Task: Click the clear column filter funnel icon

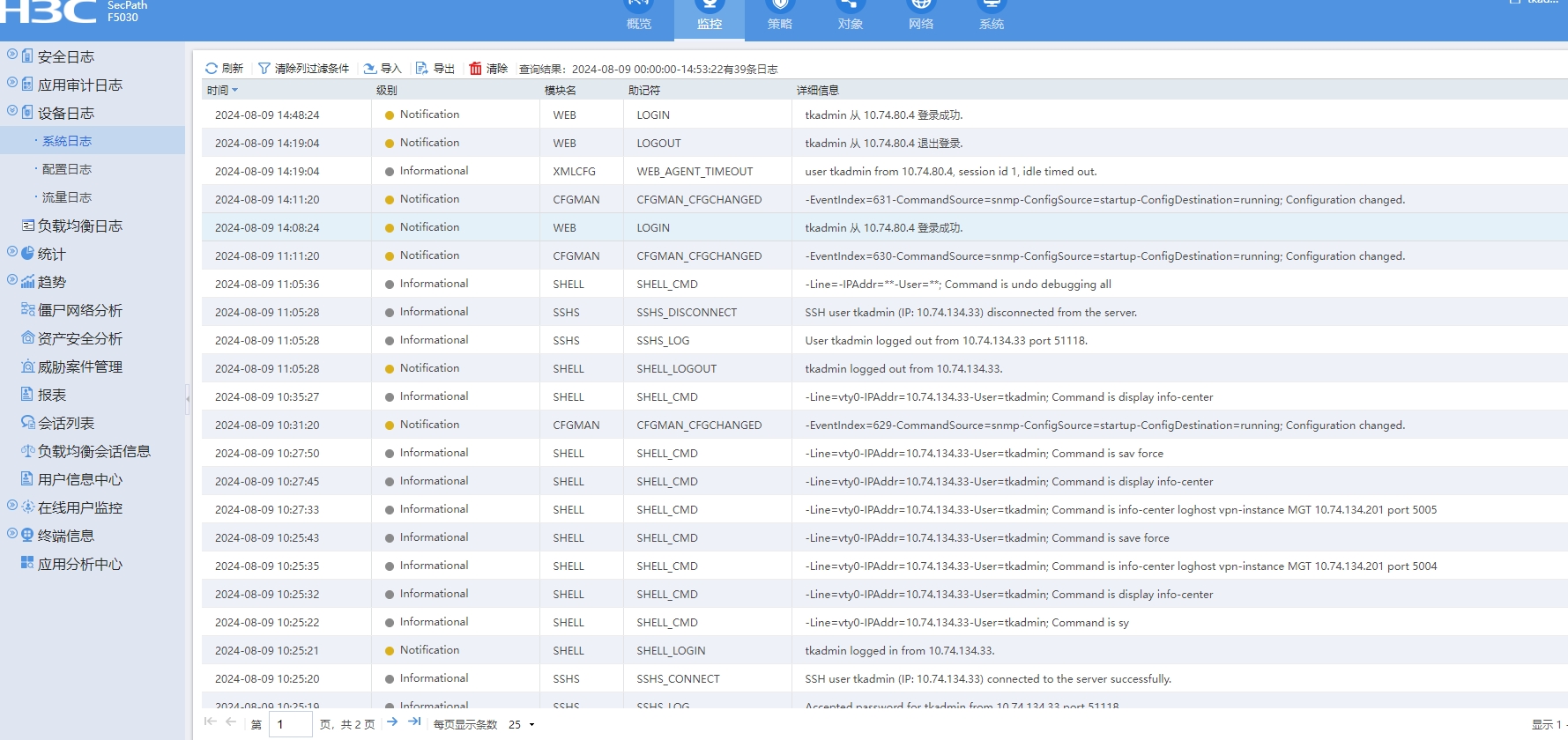Action: pos(264,69)
